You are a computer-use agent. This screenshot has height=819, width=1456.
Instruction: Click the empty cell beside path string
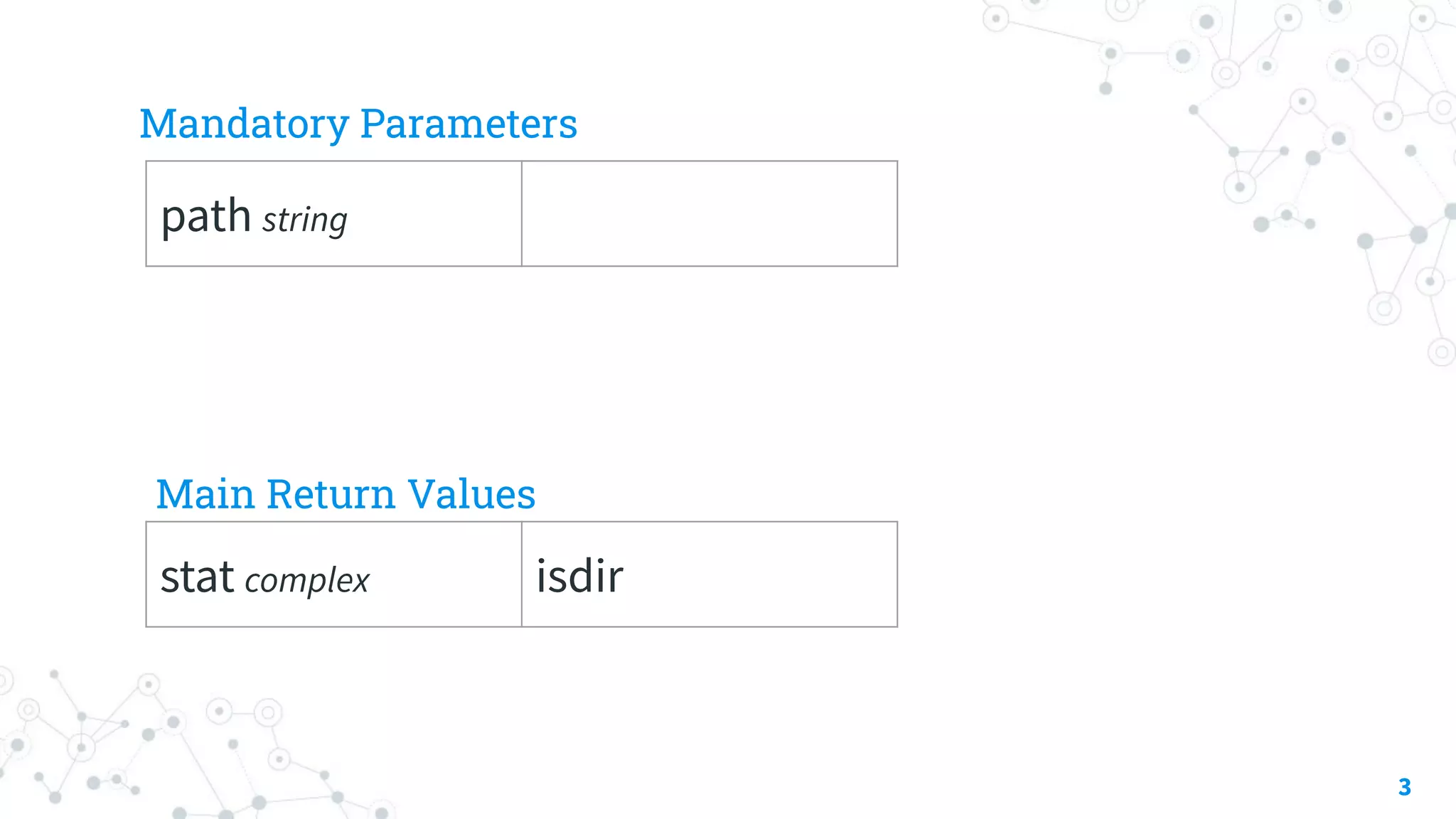coord(710,213)
